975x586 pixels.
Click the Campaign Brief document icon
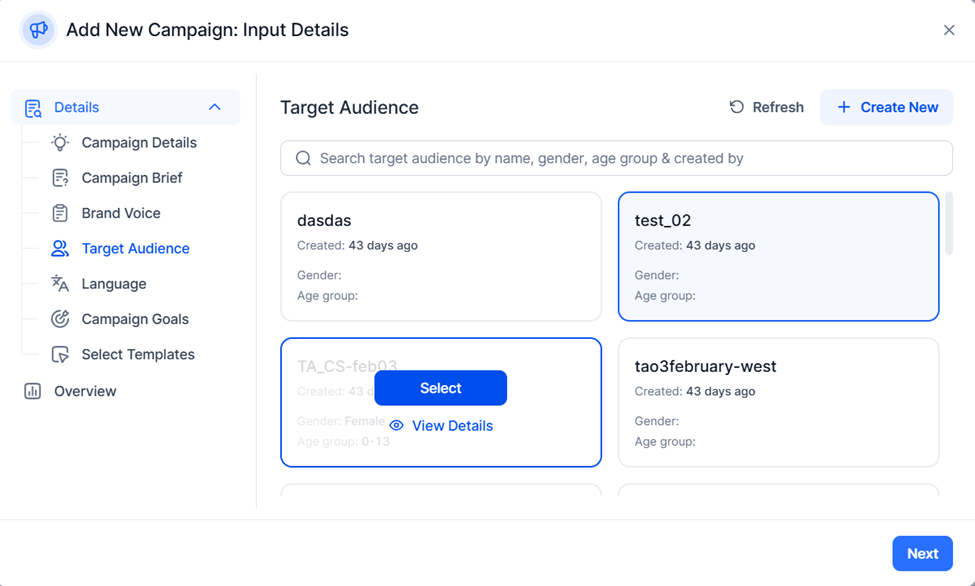click(60, 178)
